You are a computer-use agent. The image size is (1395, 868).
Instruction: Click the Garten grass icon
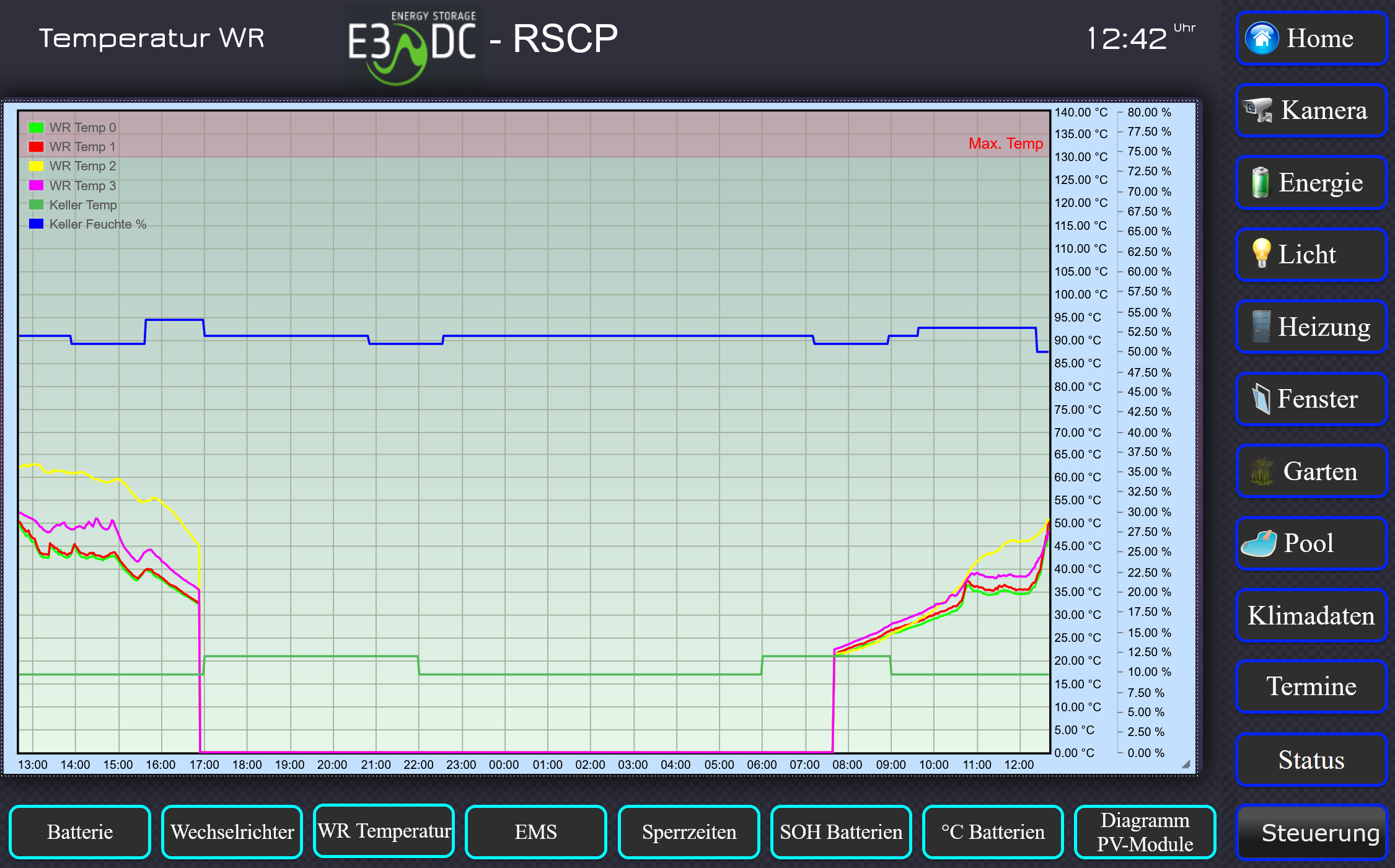pos(1262,471)
